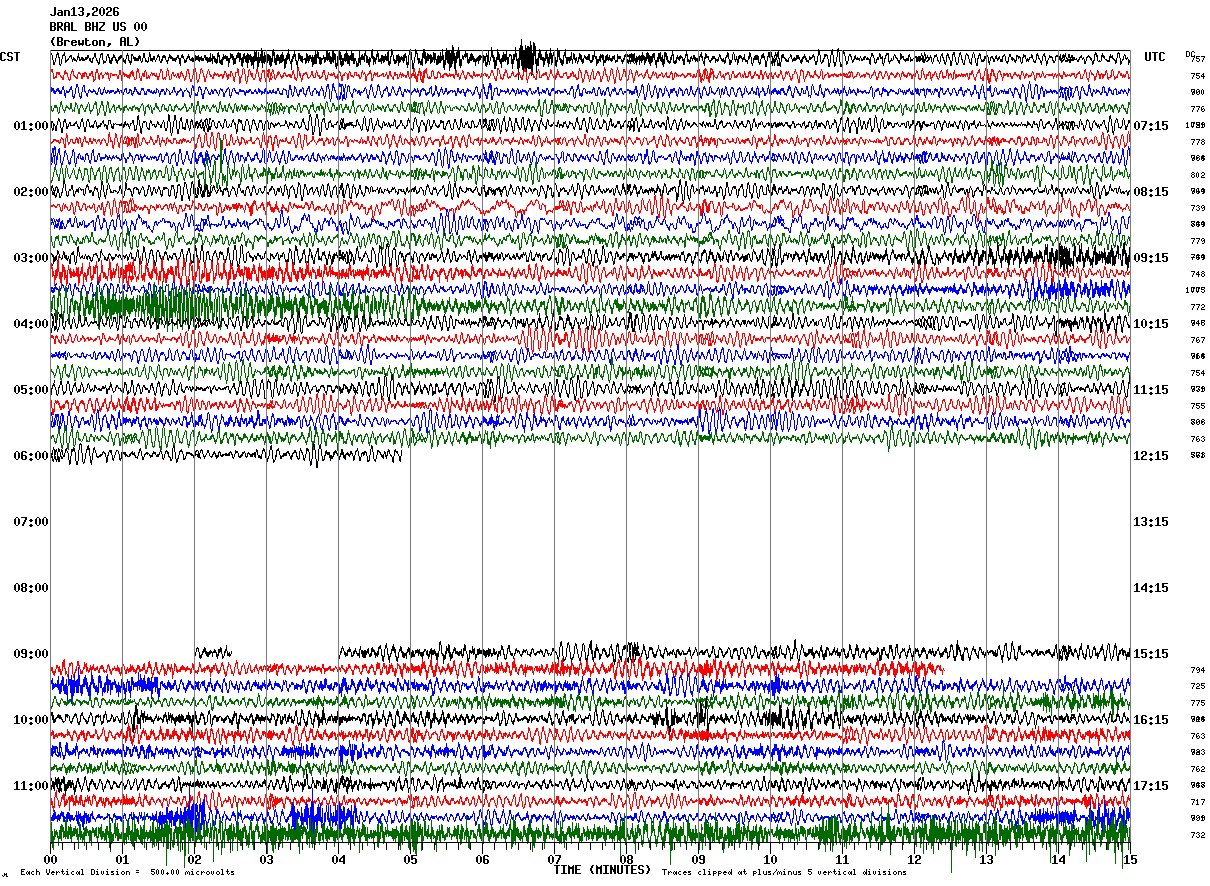The width and height of the screenshot is (1210, 886).
Task: Click the DC offset value 776
Action: [x=1197, y=109]
